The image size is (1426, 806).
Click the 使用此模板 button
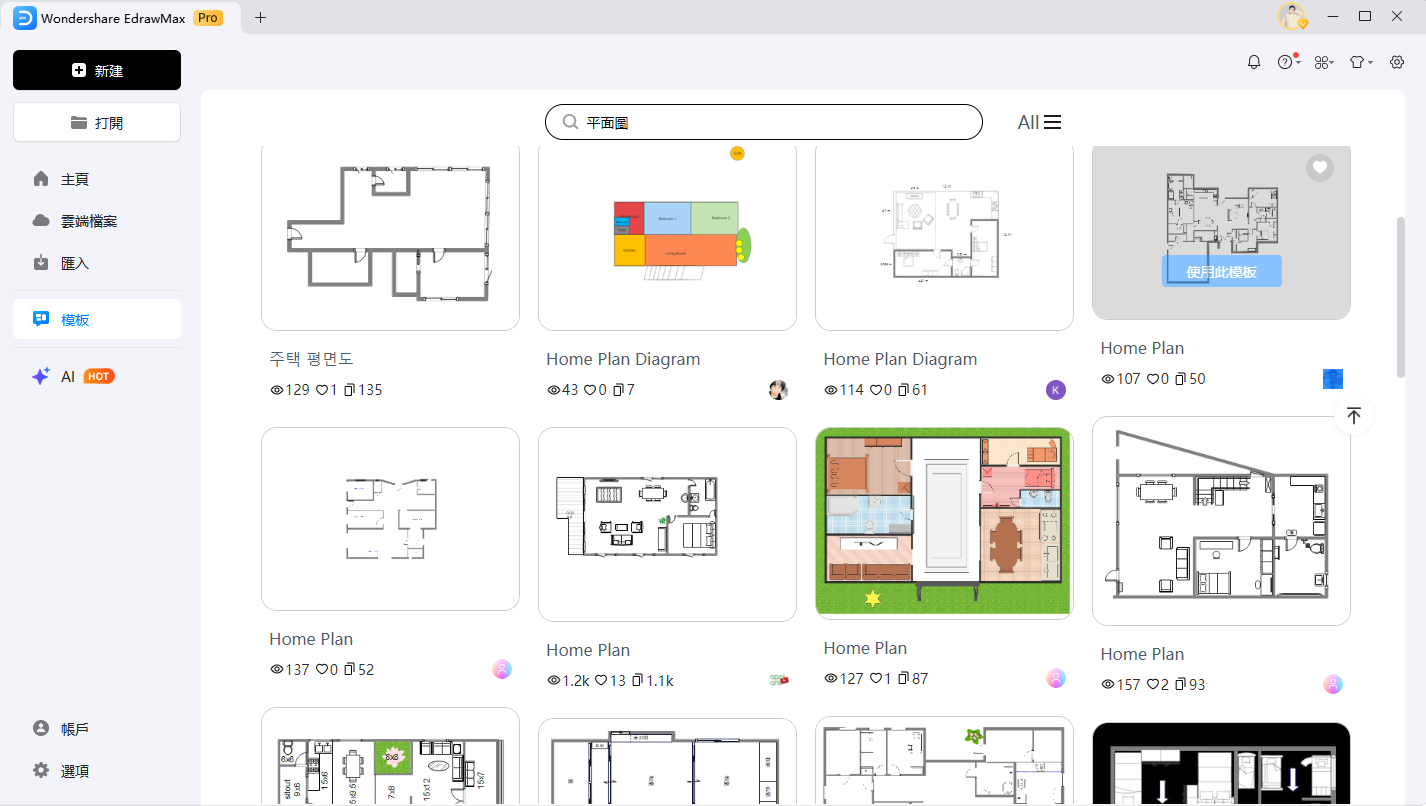pos(1221,271)
